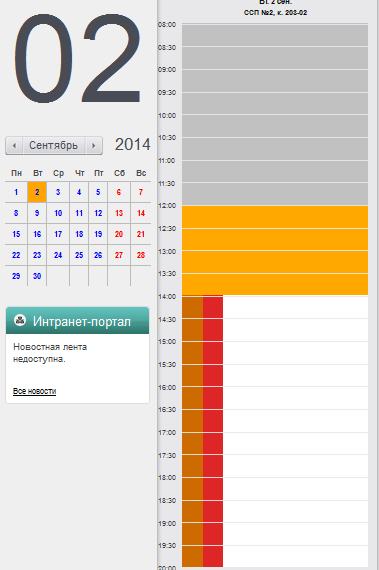The height and width of the screenshot is (570, 379).
Task: Select Wednesday September 10
Action: [58, 213]
